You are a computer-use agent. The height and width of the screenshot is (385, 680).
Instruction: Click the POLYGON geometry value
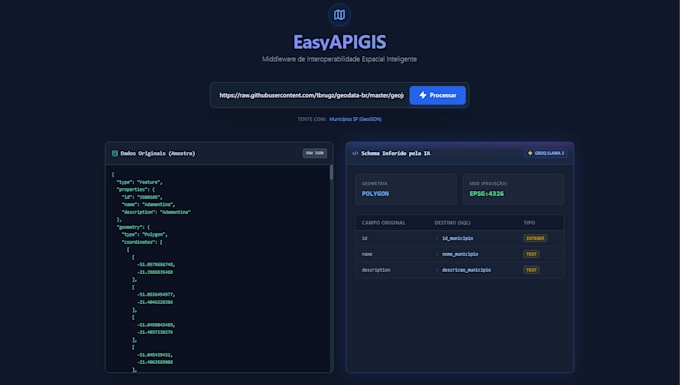click(375, 194)
